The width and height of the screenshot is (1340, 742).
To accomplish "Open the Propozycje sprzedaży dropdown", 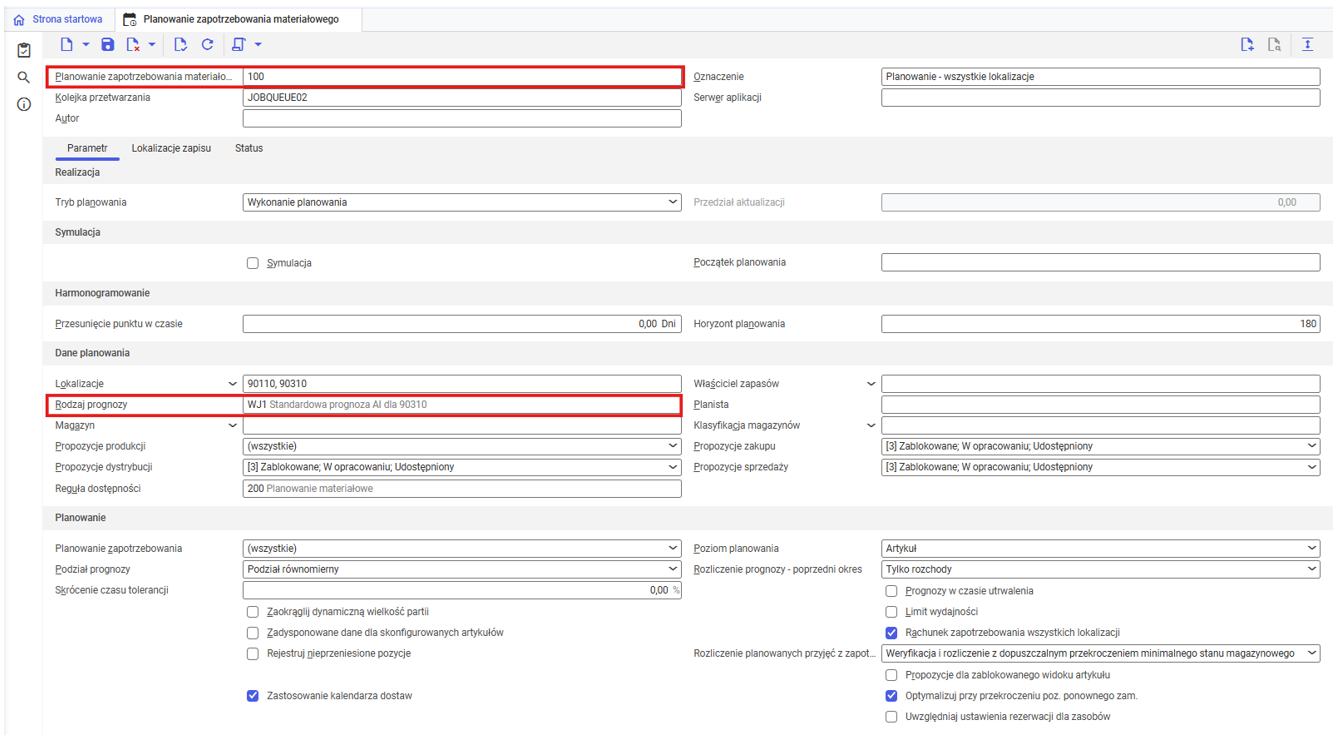I will click(x=1100, y=467).
